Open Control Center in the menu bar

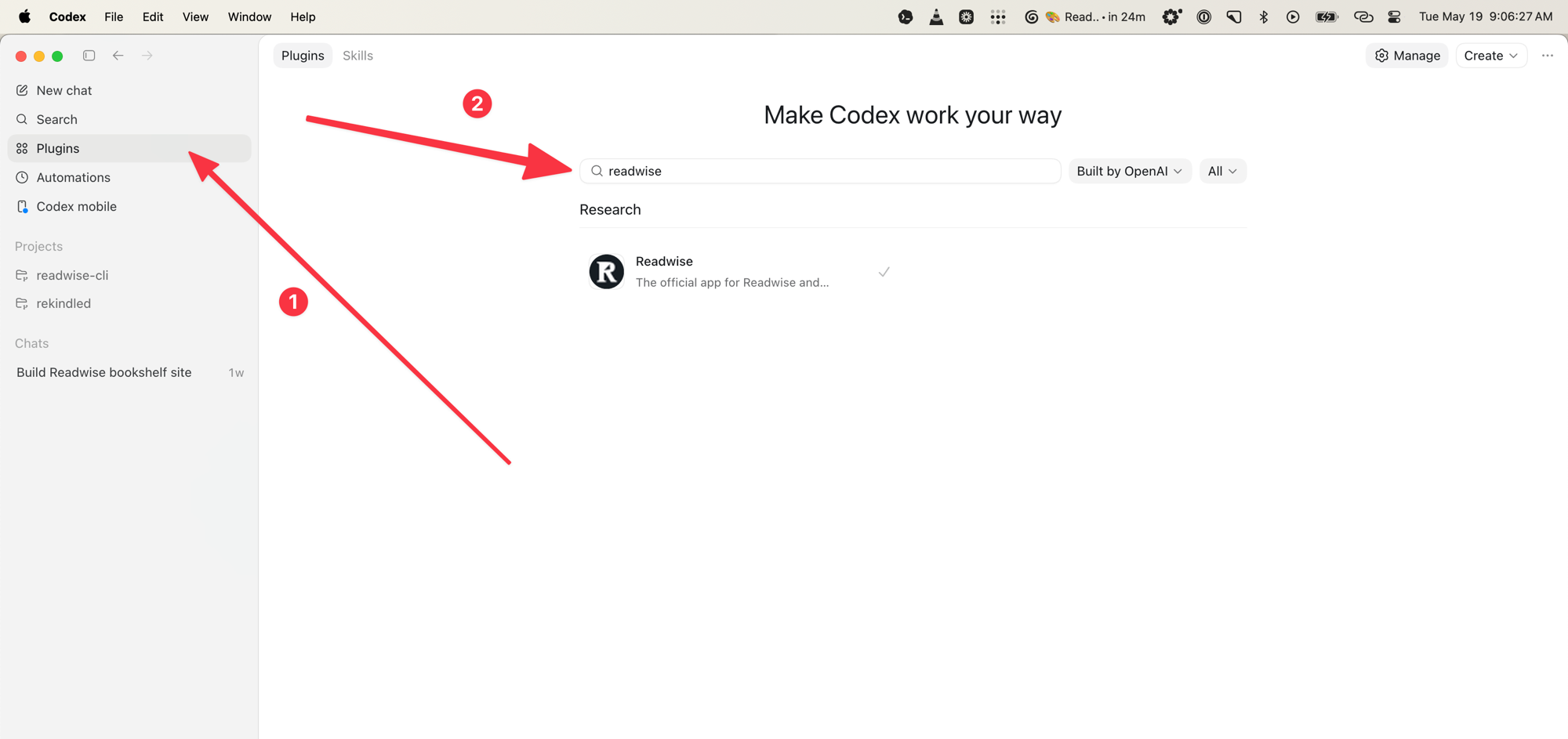coord(1394,16)
